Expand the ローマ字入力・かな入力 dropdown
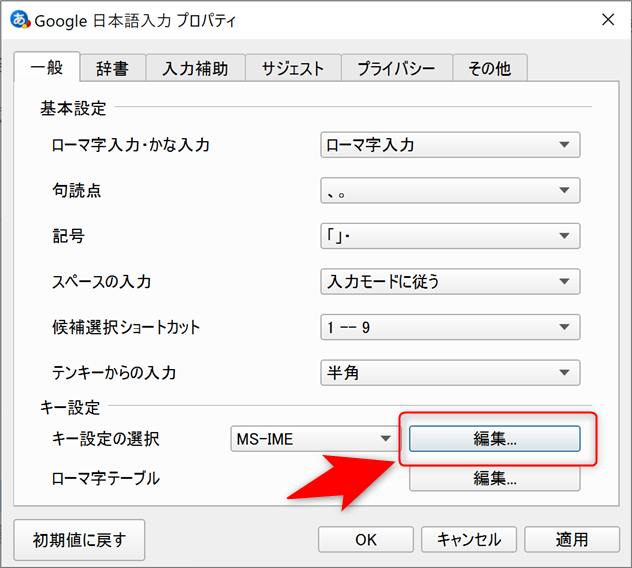This screenshot has width=632, height=568. (x=450, y=145)
